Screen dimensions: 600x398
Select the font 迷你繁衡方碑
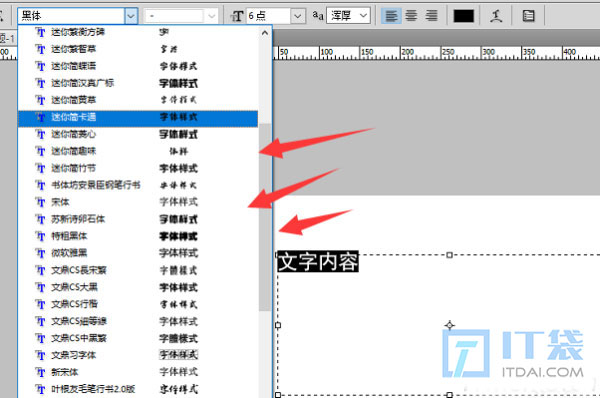point(138,32)
